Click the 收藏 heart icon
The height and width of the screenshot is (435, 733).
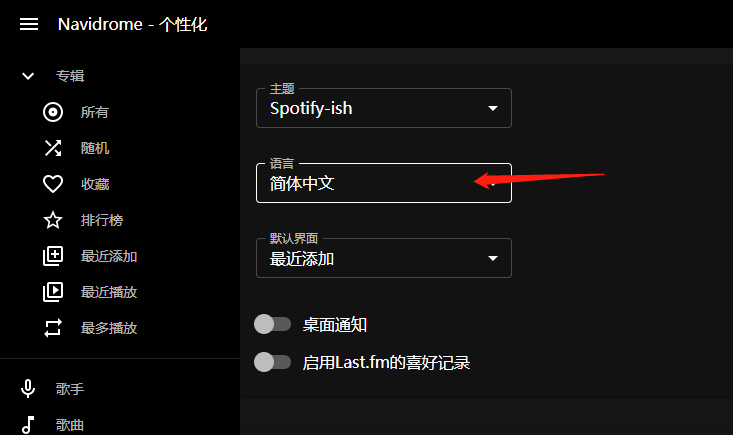pyautogui.click(x=53, y=184)
